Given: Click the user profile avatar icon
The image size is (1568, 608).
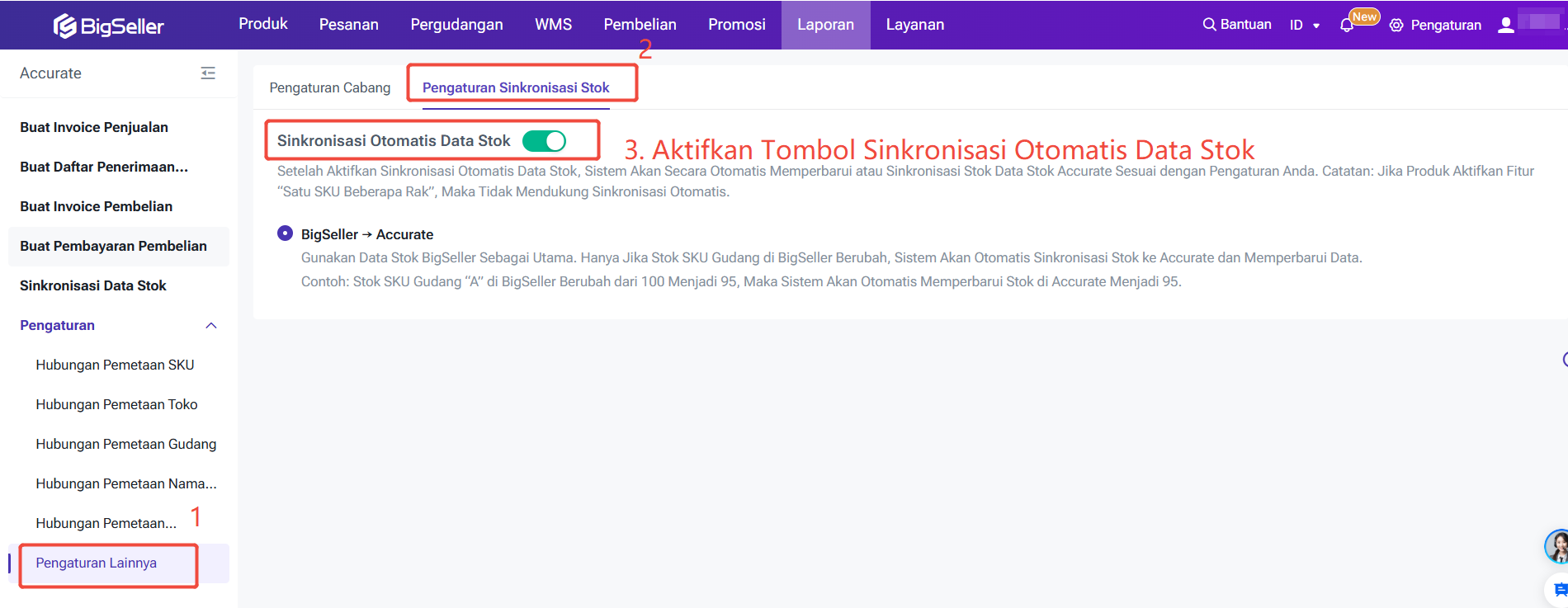Looking at the screenshot, I should tap(1506, 25).
